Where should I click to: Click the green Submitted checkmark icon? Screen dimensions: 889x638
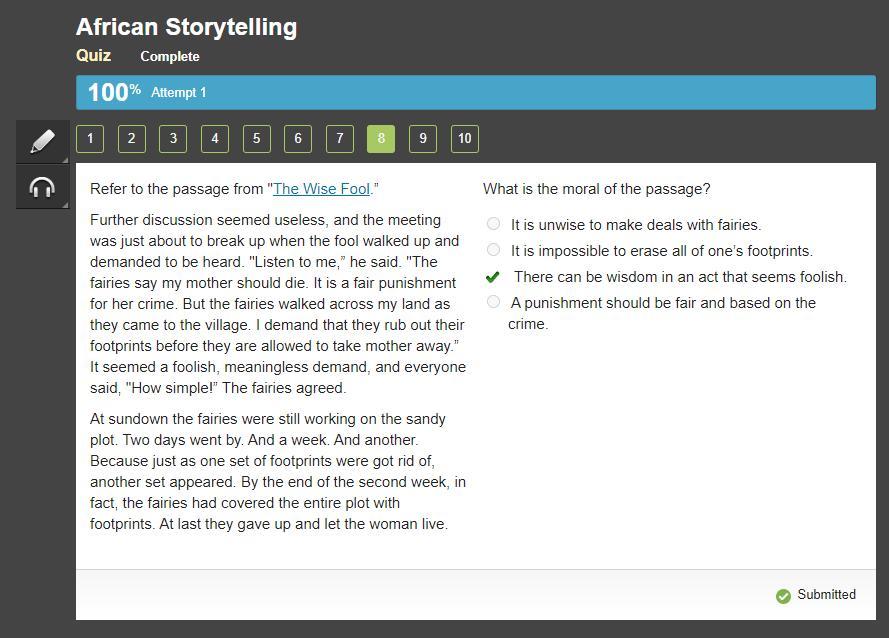pos(783,596)
